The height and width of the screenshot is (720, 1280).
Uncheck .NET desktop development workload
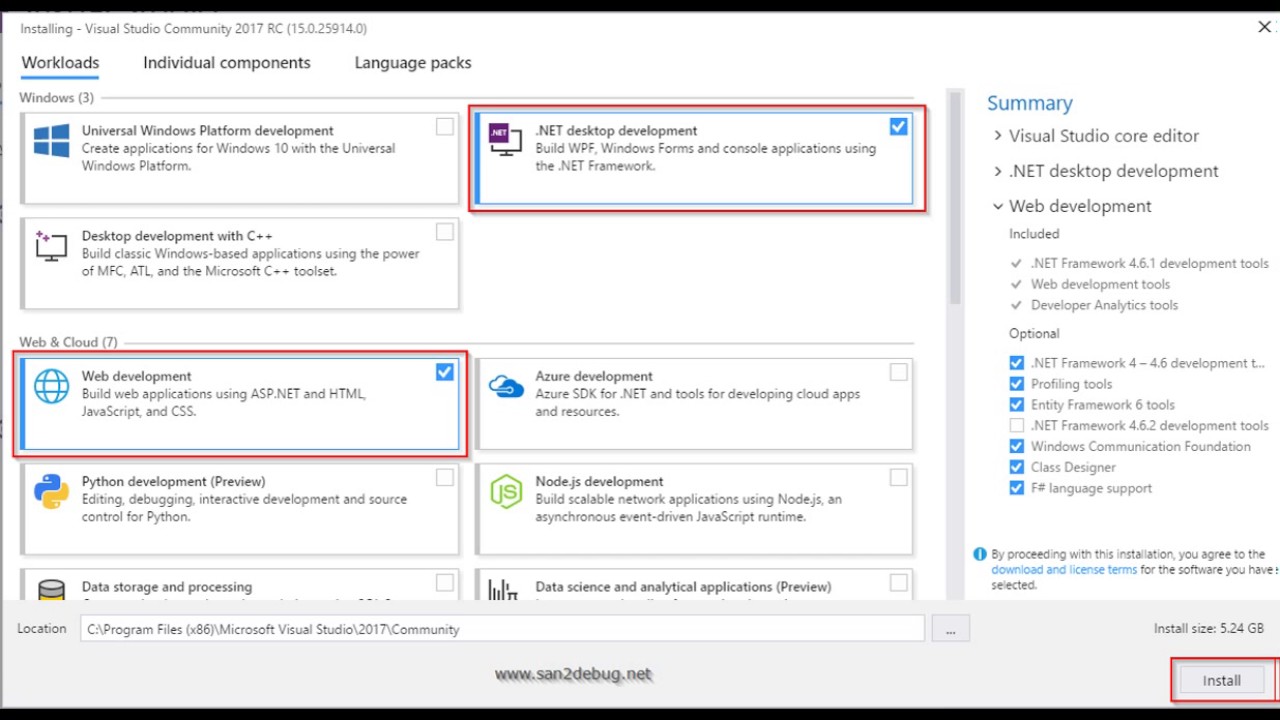898,127
